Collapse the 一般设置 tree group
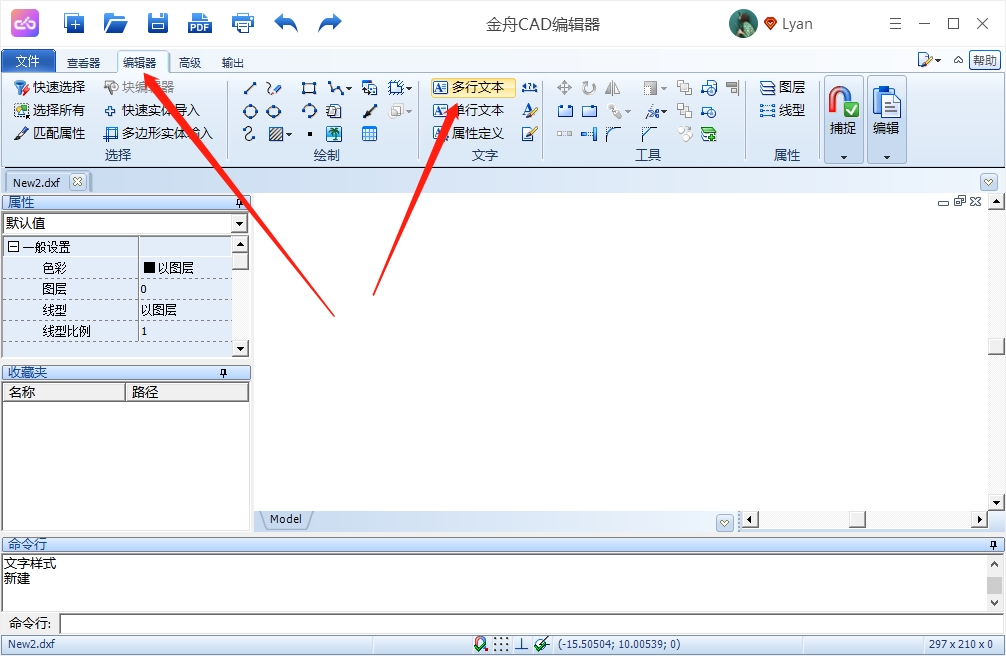The image size is (1006, 656). point(13,246)
